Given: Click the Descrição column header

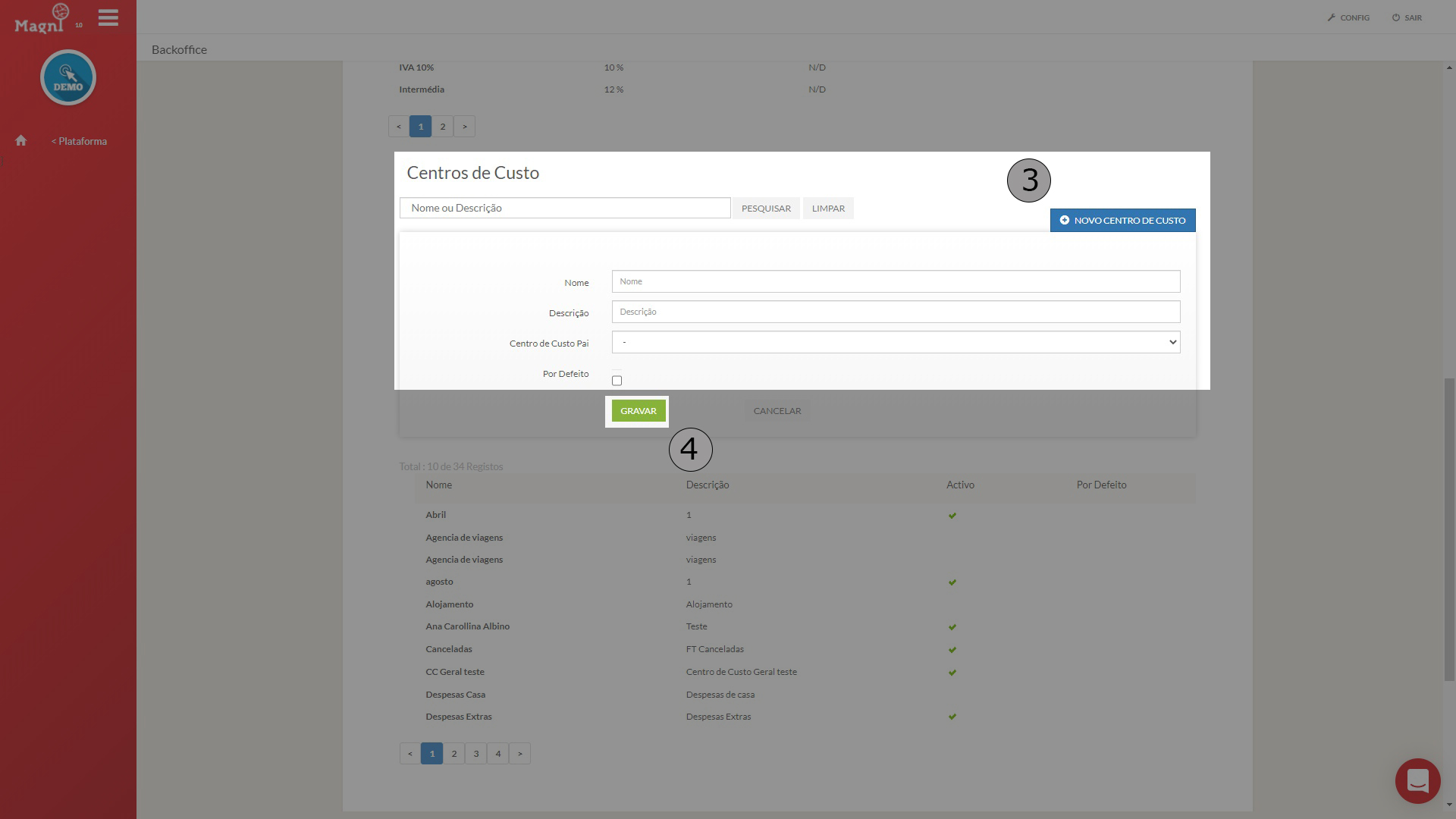Looking at the screenshot, I should (708, 485).
